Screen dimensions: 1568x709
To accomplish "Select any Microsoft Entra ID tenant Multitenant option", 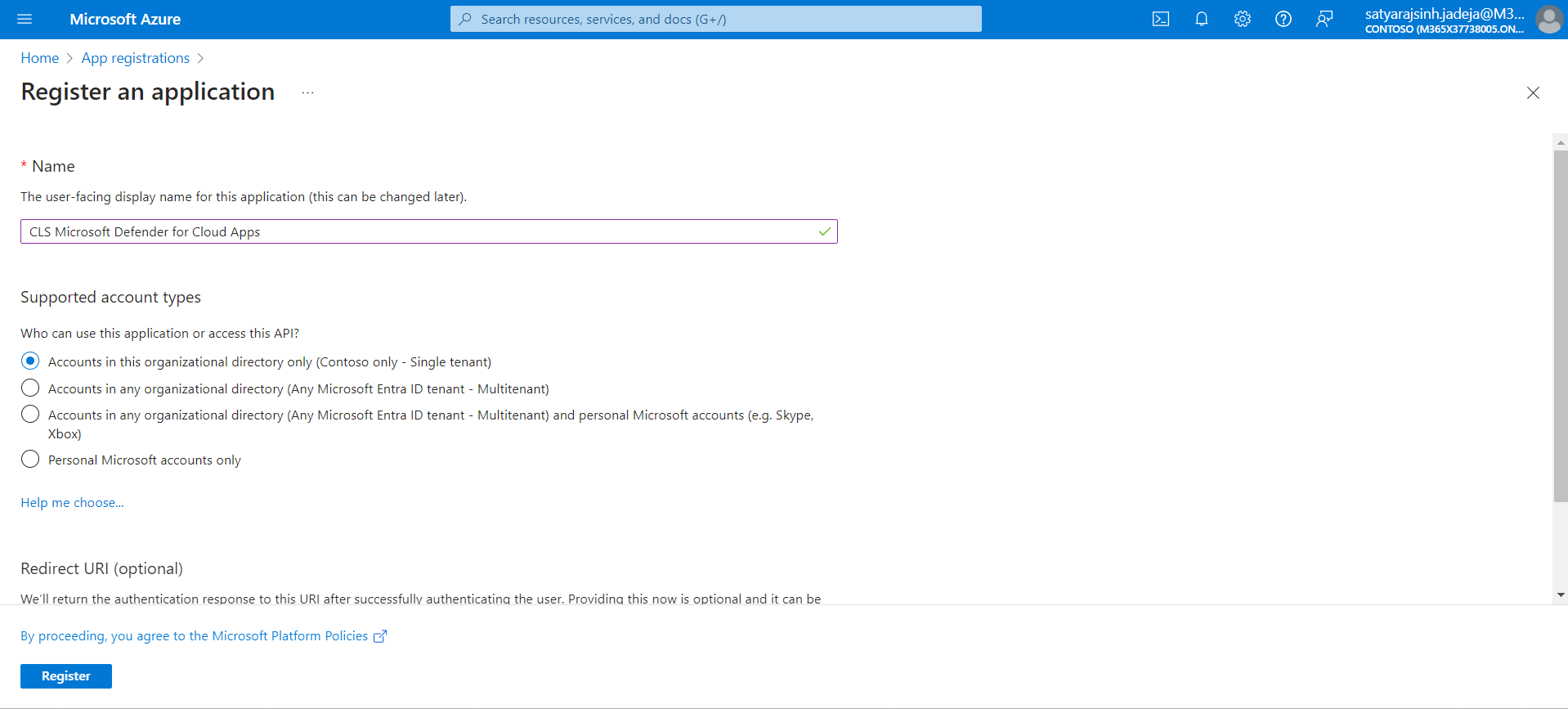I will pyautogui.click(x=30, y=388).
